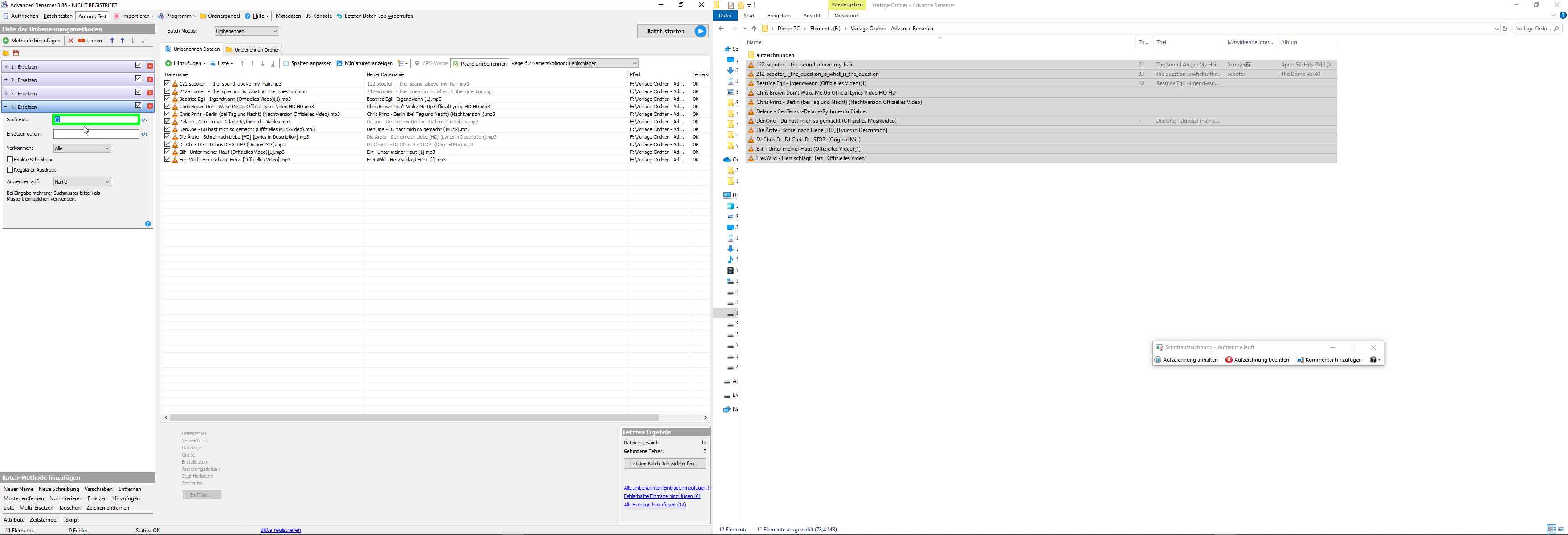Uncheck the Delane - GenTen-vs-Delane file checkbox

coord(167,121)
